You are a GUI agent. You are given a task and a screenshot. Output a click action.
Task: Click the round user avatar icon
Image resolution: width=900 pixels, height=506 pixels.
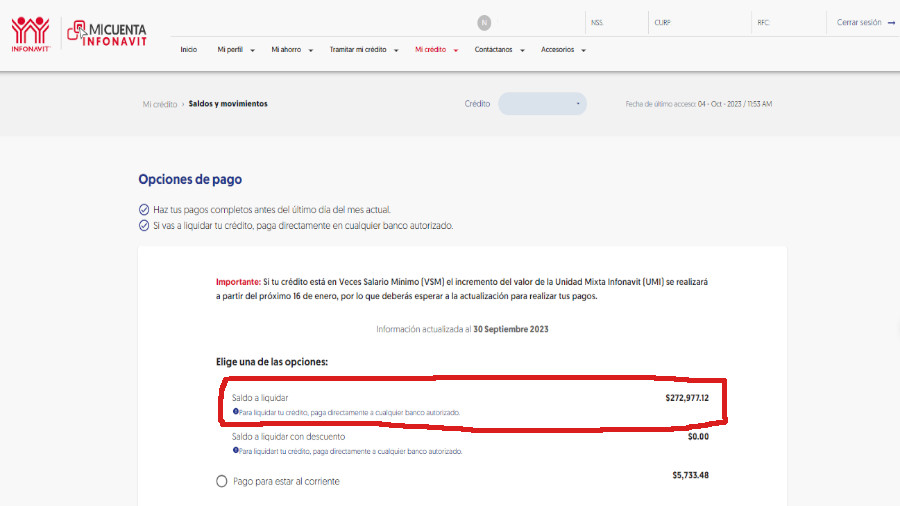pos(484,22)
